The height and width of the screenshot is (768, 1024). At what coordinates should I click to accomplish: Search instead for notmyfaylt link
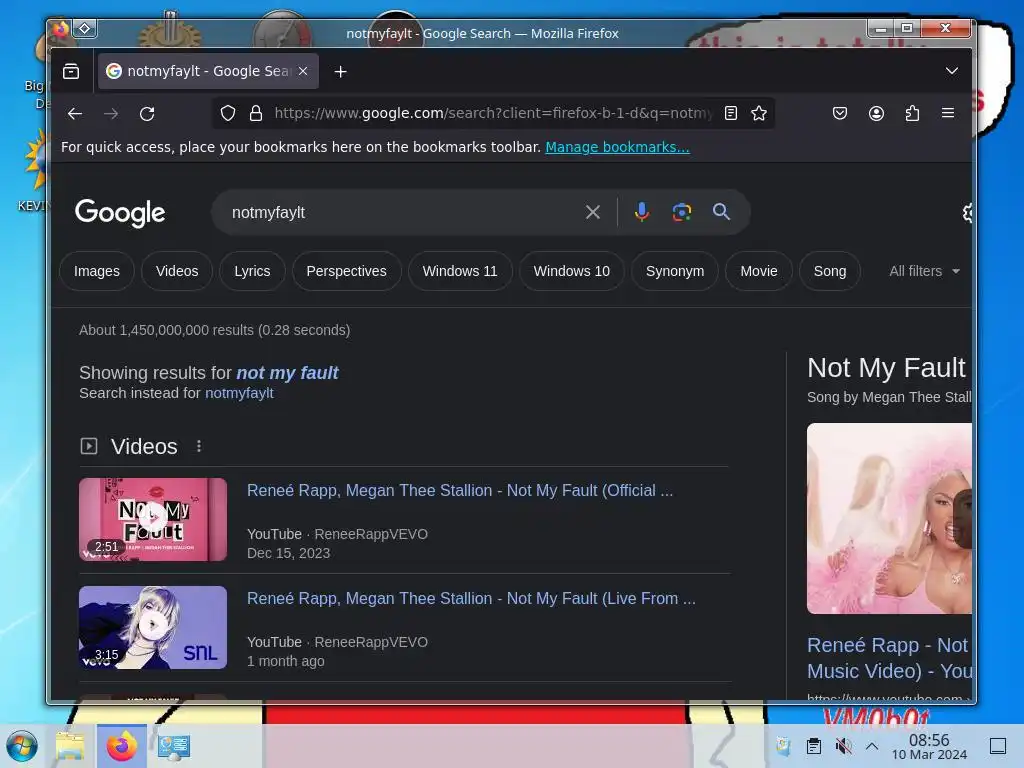[x=239, y=393]
